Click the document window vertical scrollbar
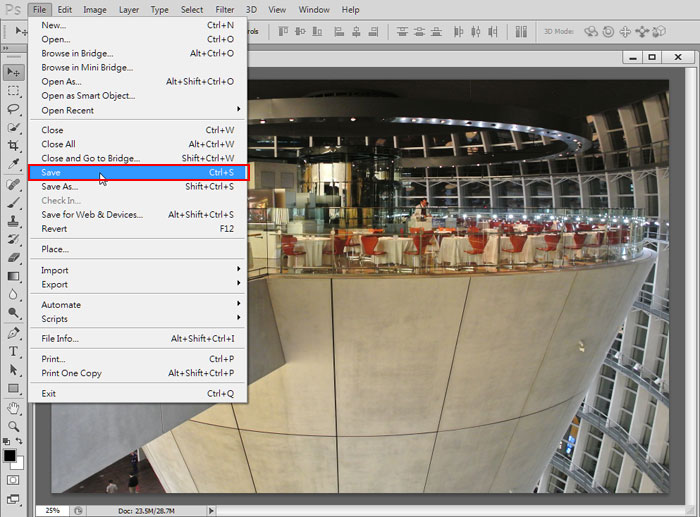This screenshot has width=700, height=517. pos(691,286)
